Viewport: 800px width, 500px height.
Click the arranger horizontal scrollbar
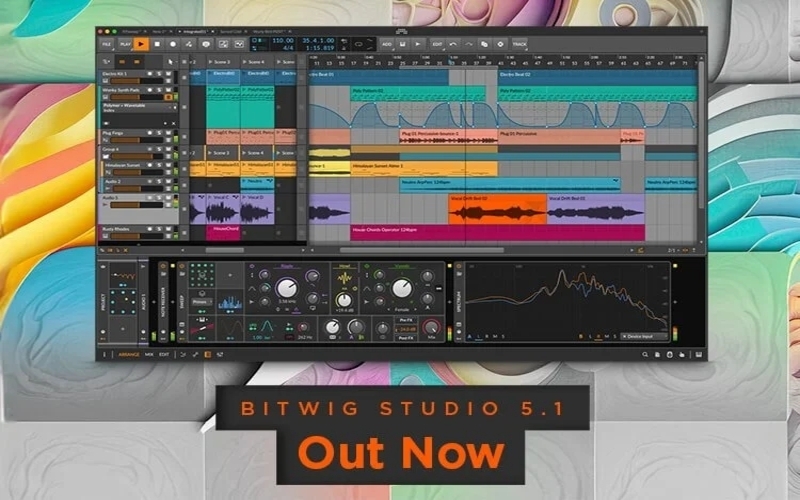click(422, 251)
